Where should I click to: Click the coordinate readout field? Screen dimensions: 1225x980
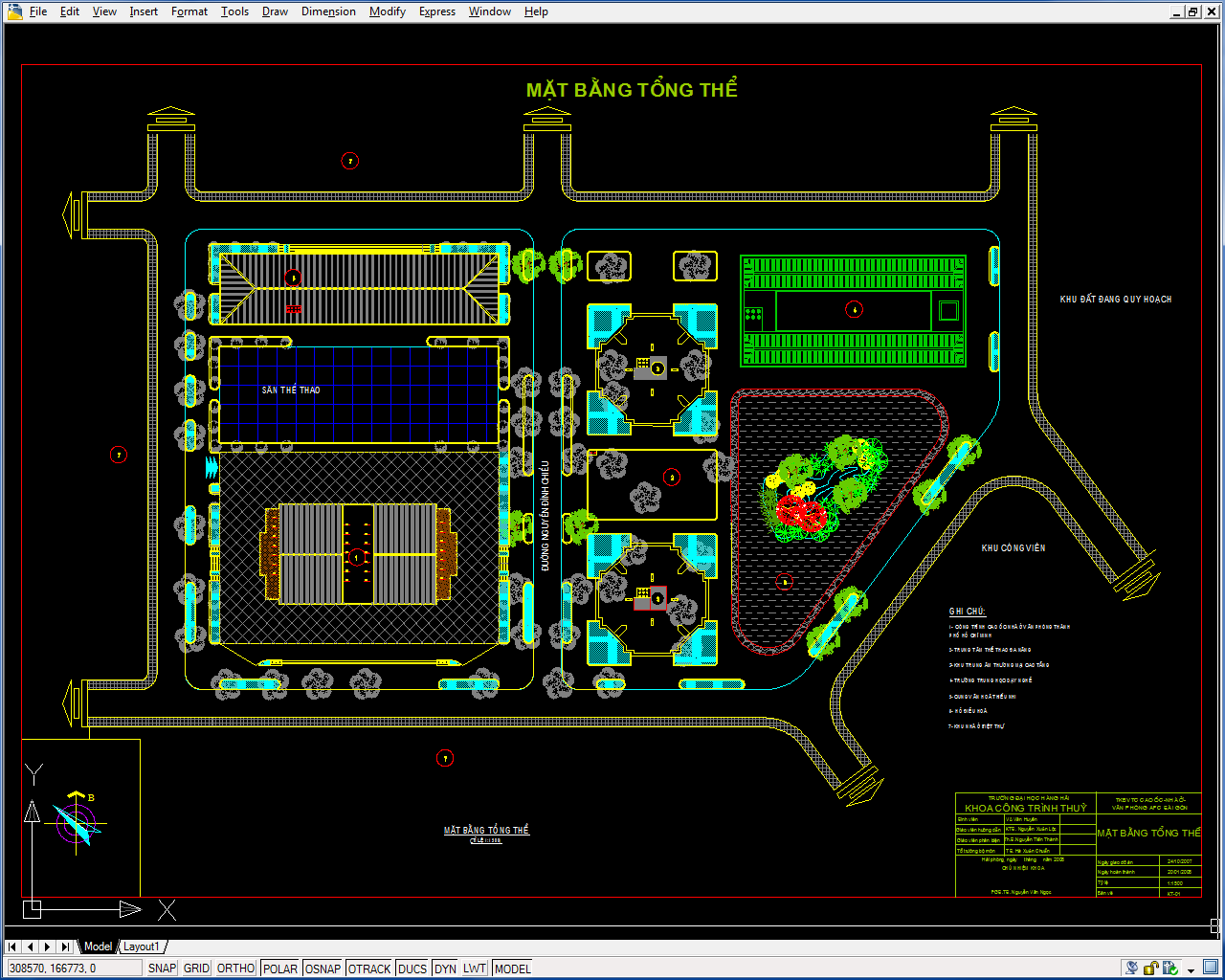pos(72,969)
